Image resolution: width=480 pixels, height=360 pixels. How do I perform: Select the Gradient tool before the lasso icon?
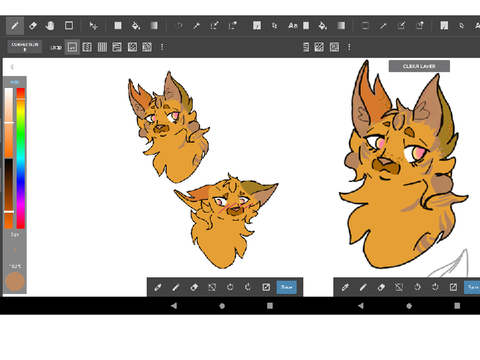point(154,26)
